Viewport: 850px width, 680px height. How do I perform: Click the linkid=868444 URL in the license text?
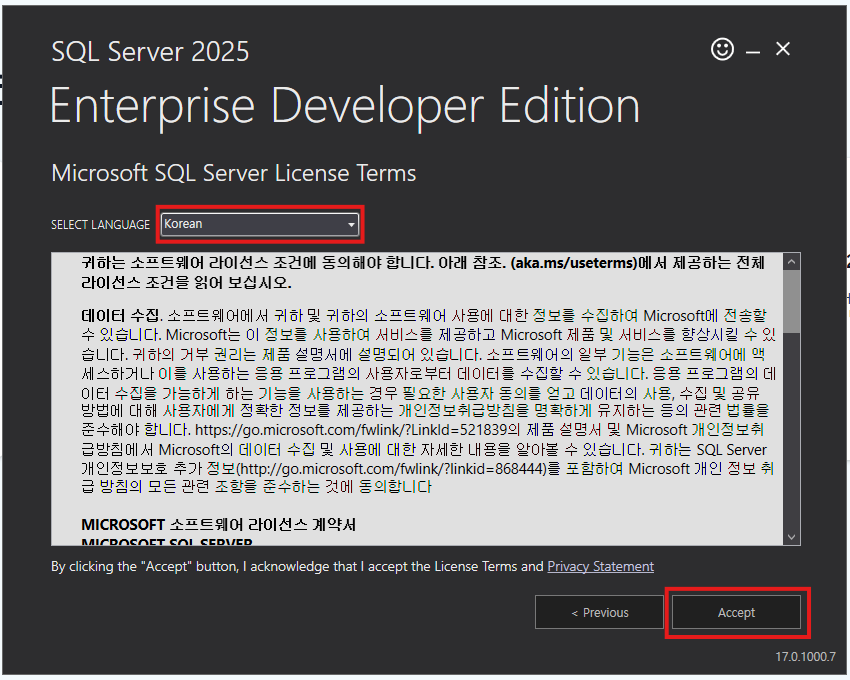(392, 468)
